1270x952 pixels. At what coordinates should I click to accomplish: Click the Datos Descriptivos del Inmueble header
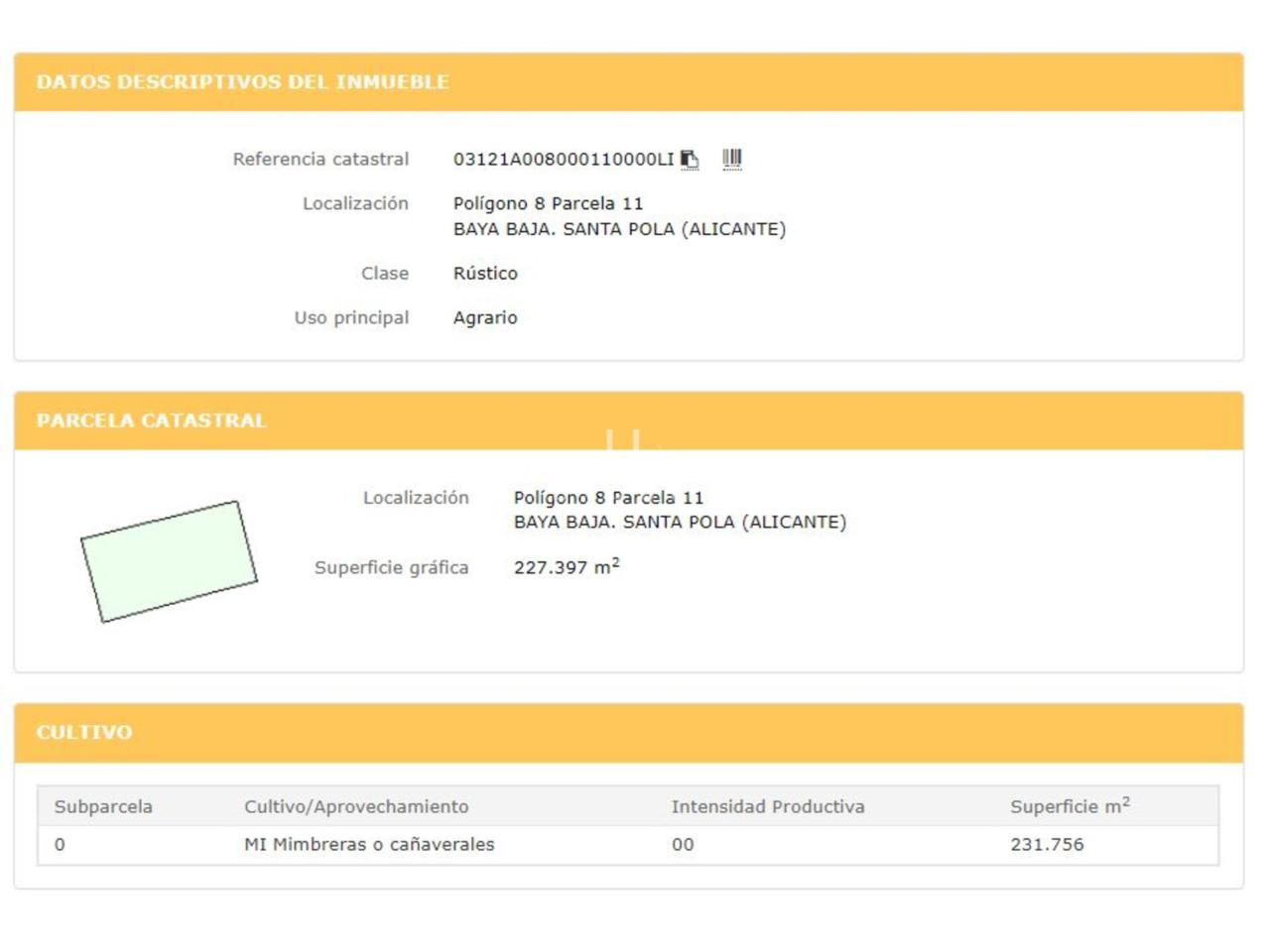click(x=243, y=82)
